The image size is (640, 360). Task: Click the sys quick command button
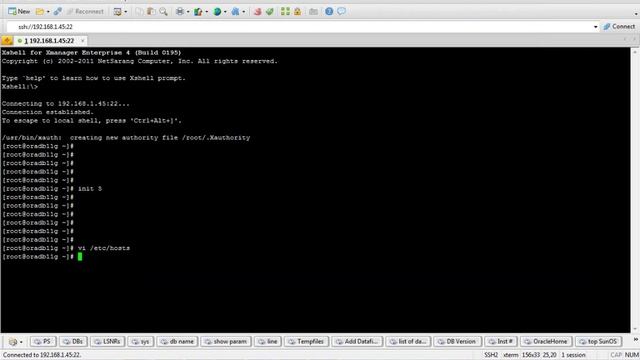[x=140, y=342]
